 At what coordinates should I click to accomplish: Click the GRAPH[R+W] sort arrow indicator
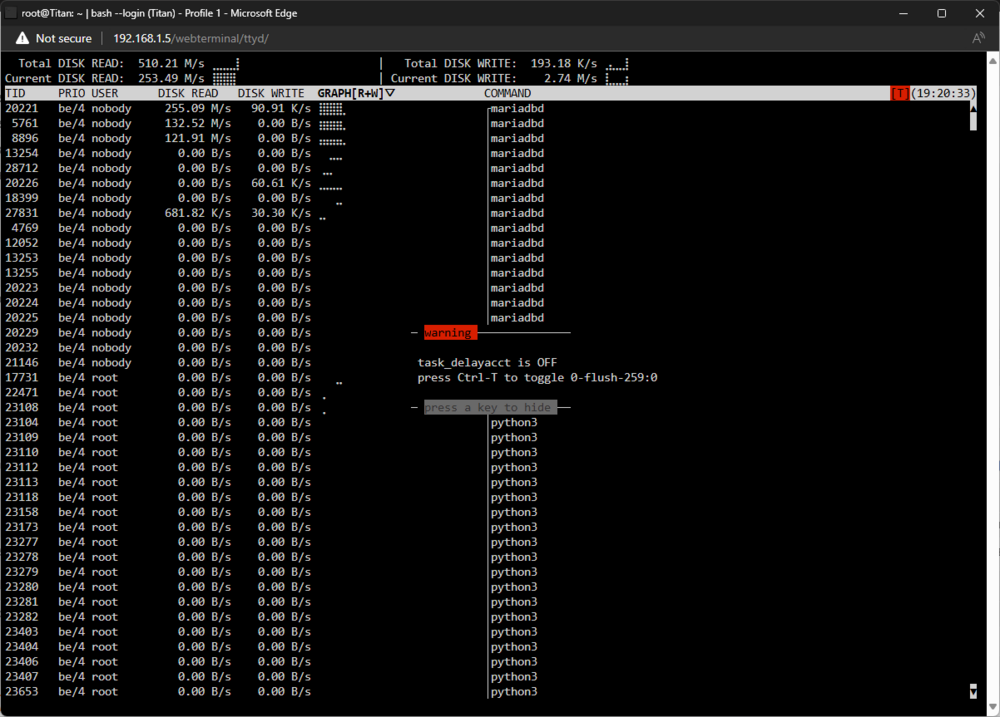(x=390, y=93)
